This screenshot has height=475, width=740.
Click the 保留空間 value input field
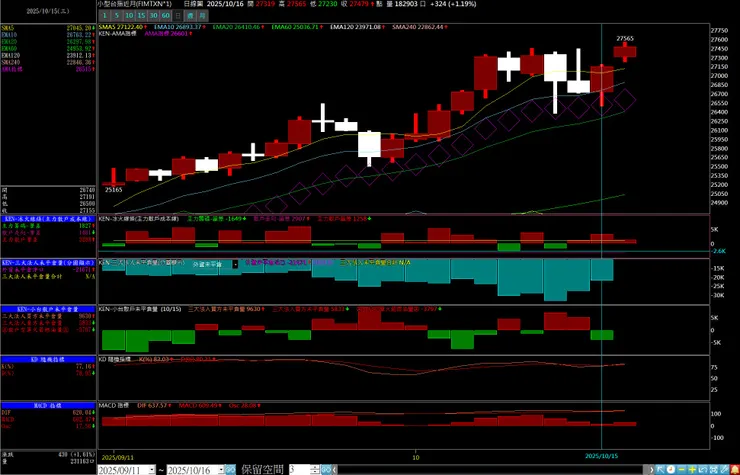(299, 470)
